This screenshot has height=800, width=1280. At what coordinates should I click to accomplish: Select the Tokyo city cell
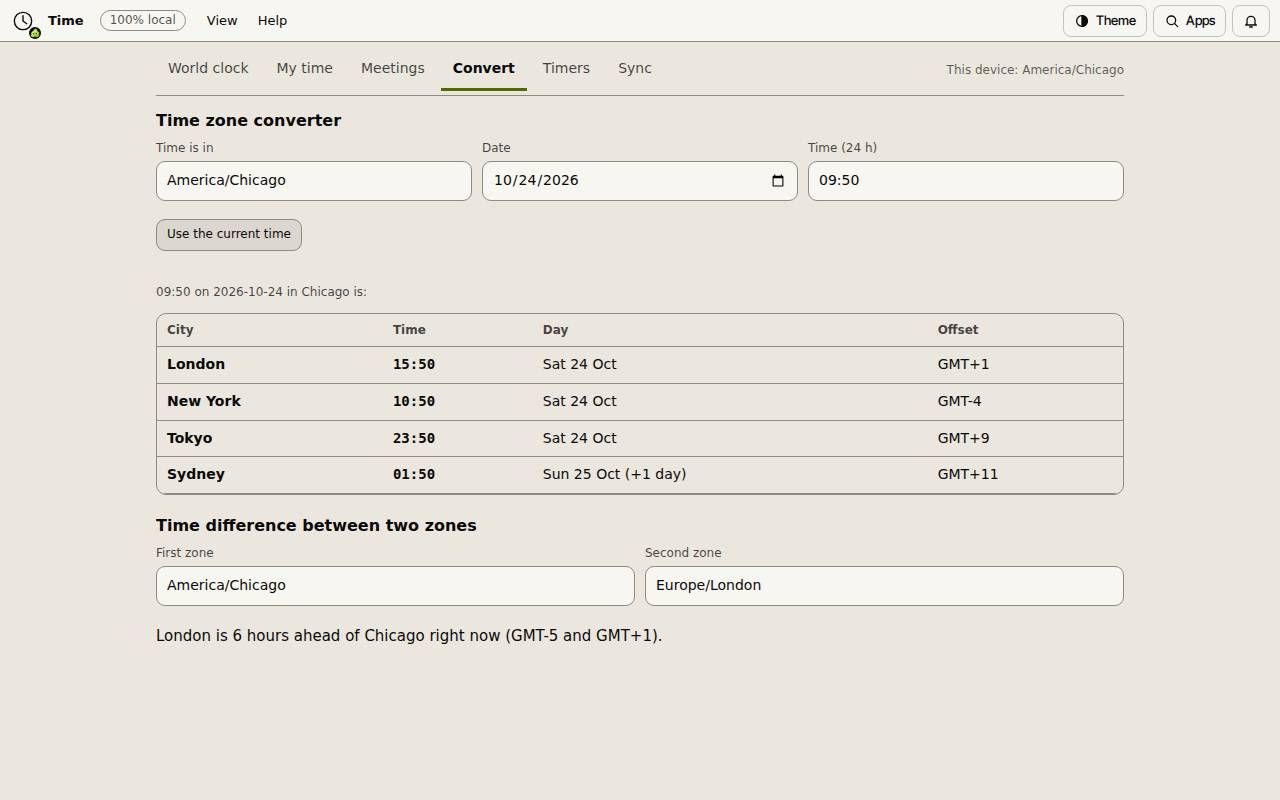click(x=190, y=438)
